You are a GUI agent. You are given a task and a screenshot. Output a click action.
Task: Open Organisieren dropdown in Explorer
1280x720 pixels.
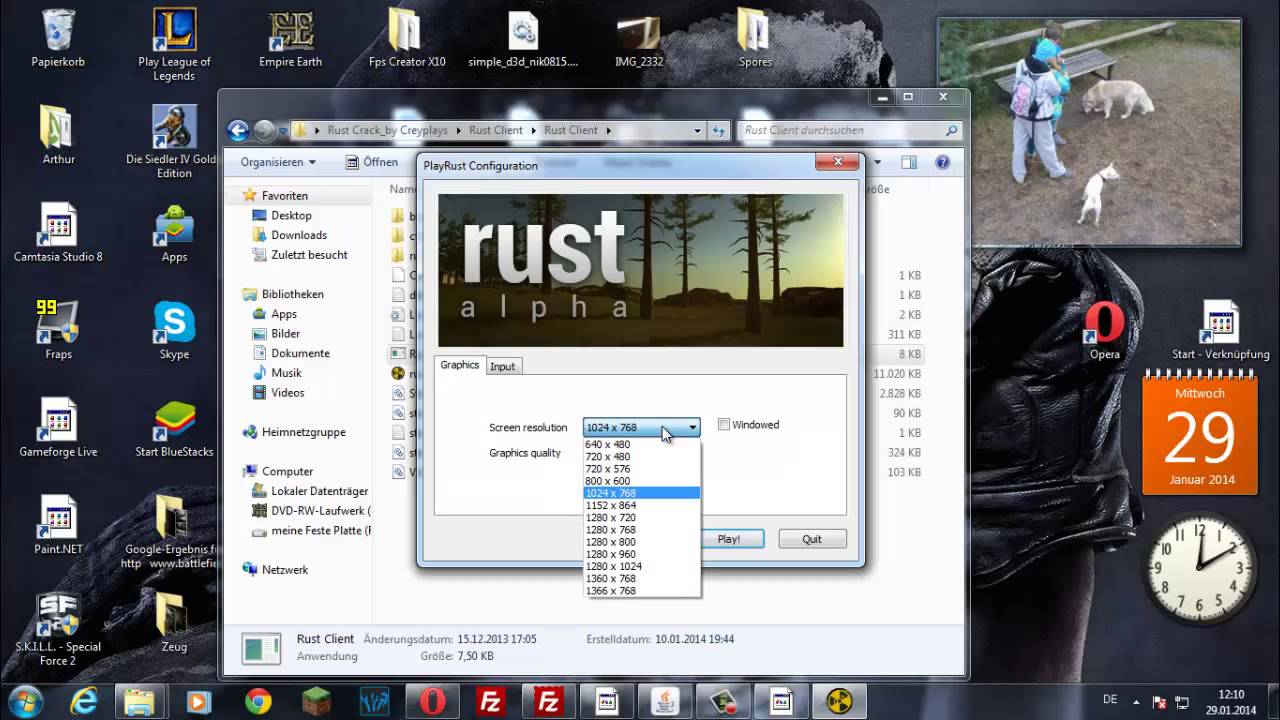pyautogui.click(x=277, y=162)
